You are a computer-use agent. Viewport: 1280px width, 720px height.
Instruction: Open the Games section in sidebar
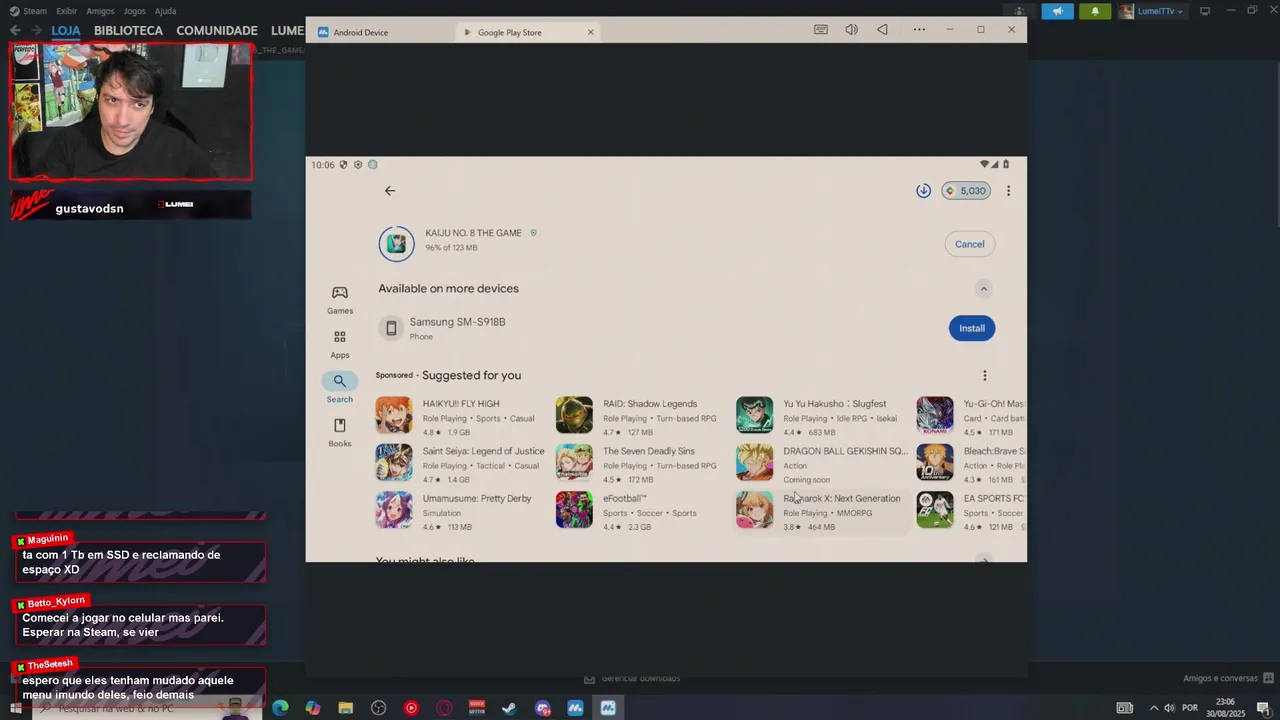coord(340,299)
